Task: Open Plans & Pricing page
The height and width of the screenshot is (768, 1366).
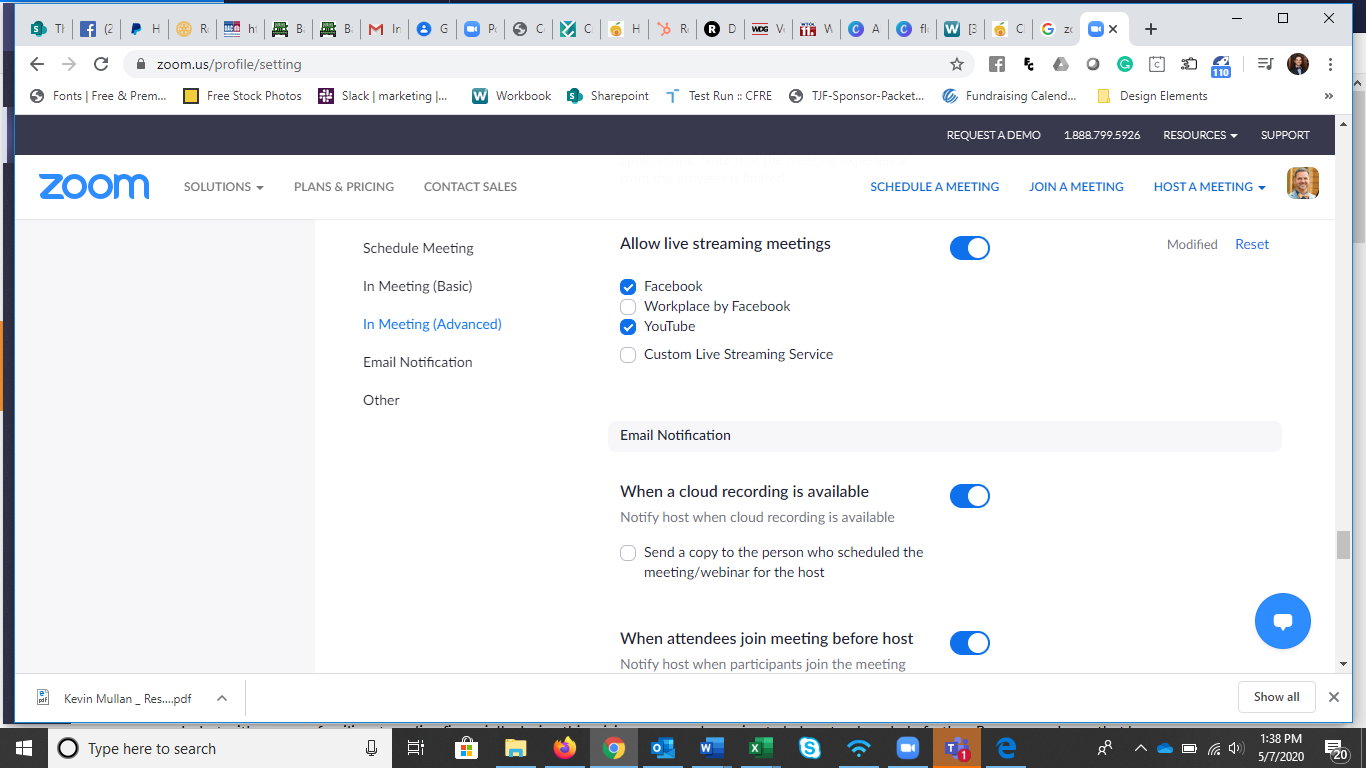Action: point(344,187)
